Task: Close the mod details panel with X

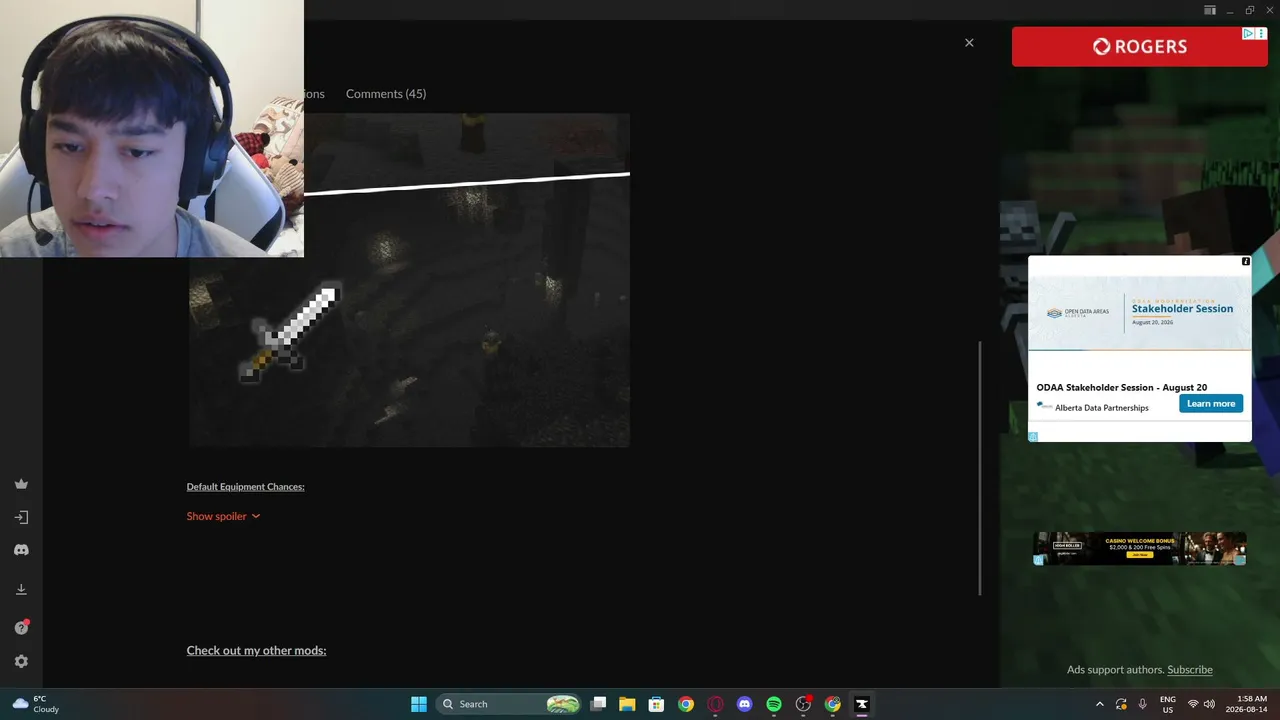Action: (969, 43)
